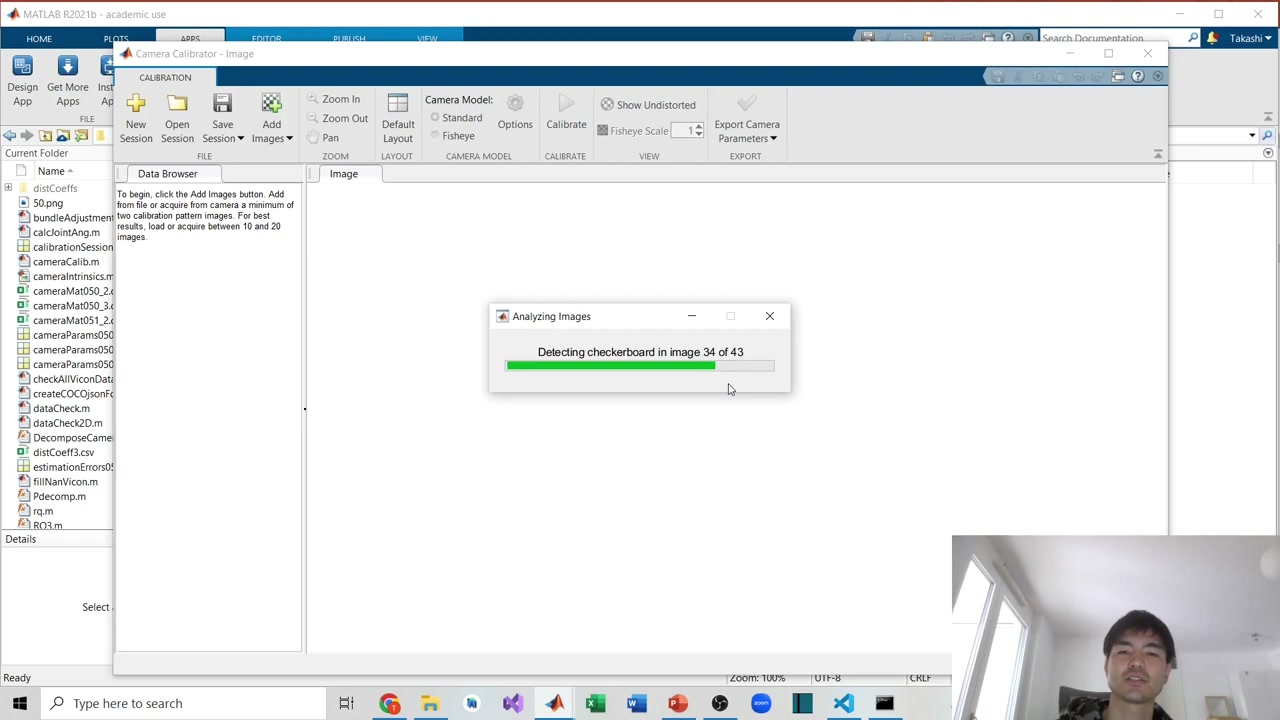The height and width of the screenshot is (720, 1280).
Task: Select Standard camera model
Action: [456, 118]
